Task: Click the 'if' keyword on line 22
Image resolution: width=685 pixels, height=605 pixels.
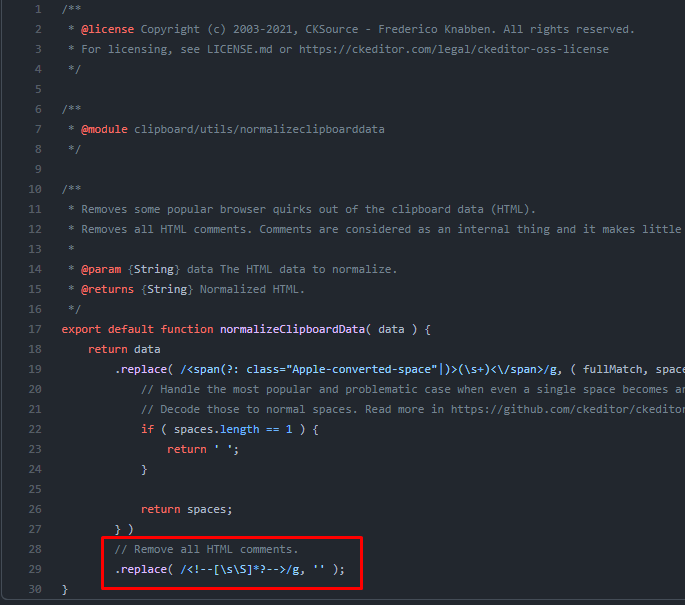Action: click(147, 429)
